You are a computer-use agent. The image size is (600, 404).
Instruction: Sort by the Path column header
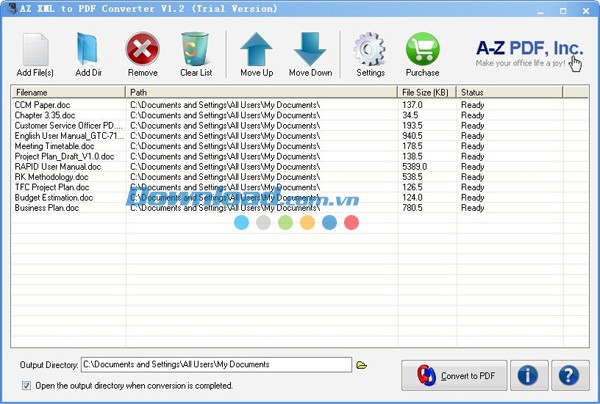[261, 92]
